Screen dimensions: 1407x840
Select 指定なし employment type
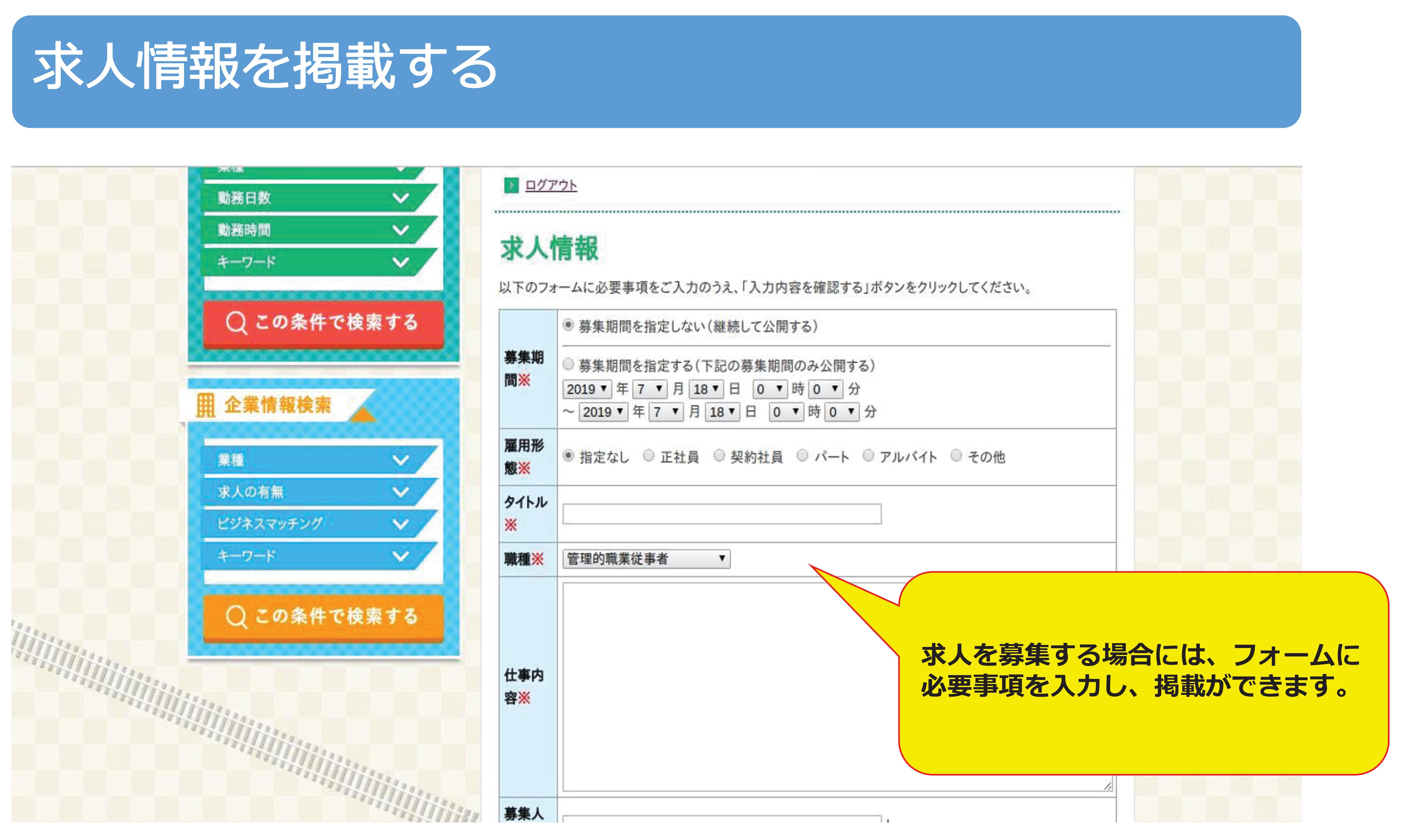click(x=568, y=456)
